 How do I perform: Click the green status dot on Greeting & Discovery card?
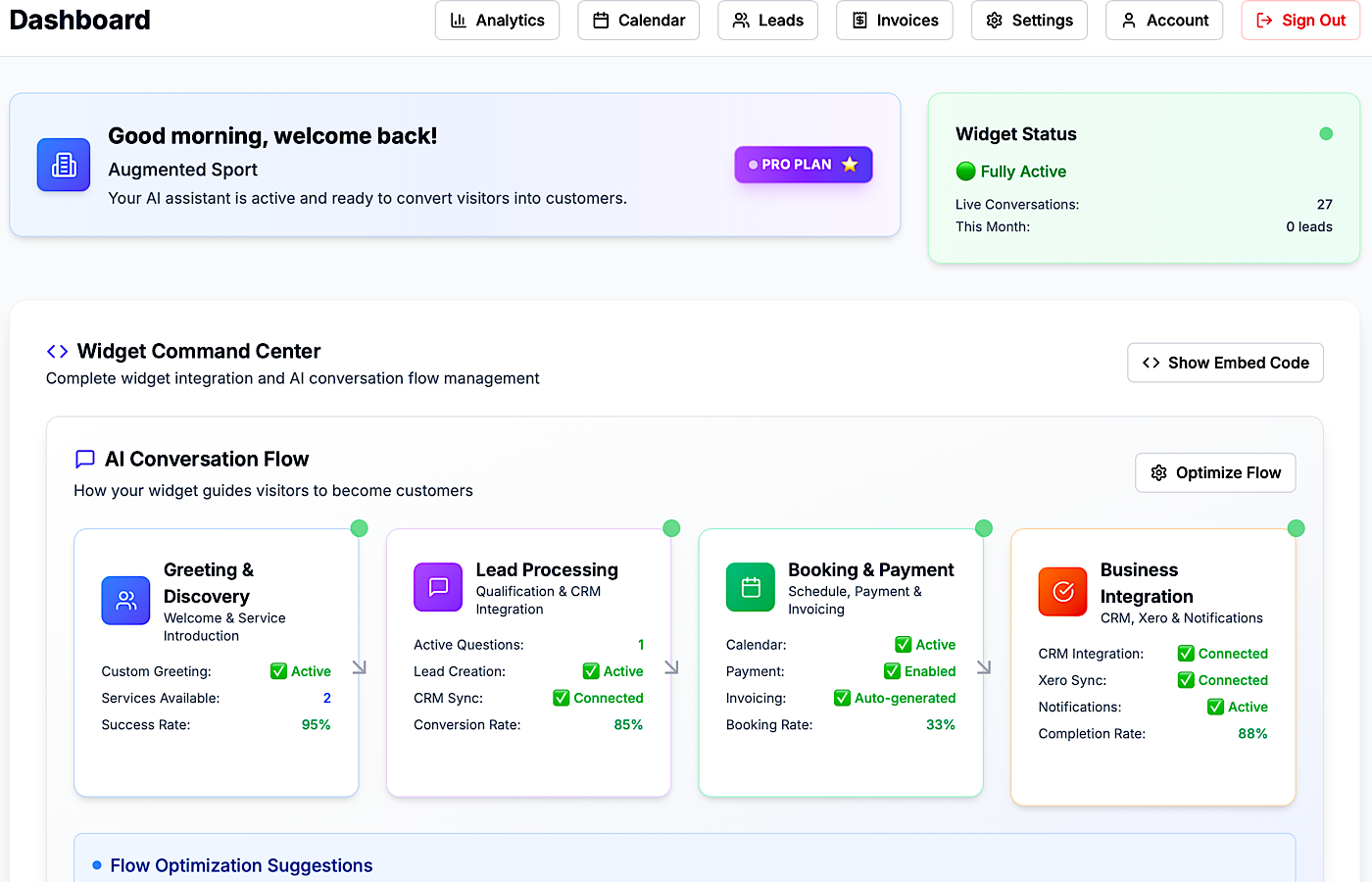[x=359, y=527]
